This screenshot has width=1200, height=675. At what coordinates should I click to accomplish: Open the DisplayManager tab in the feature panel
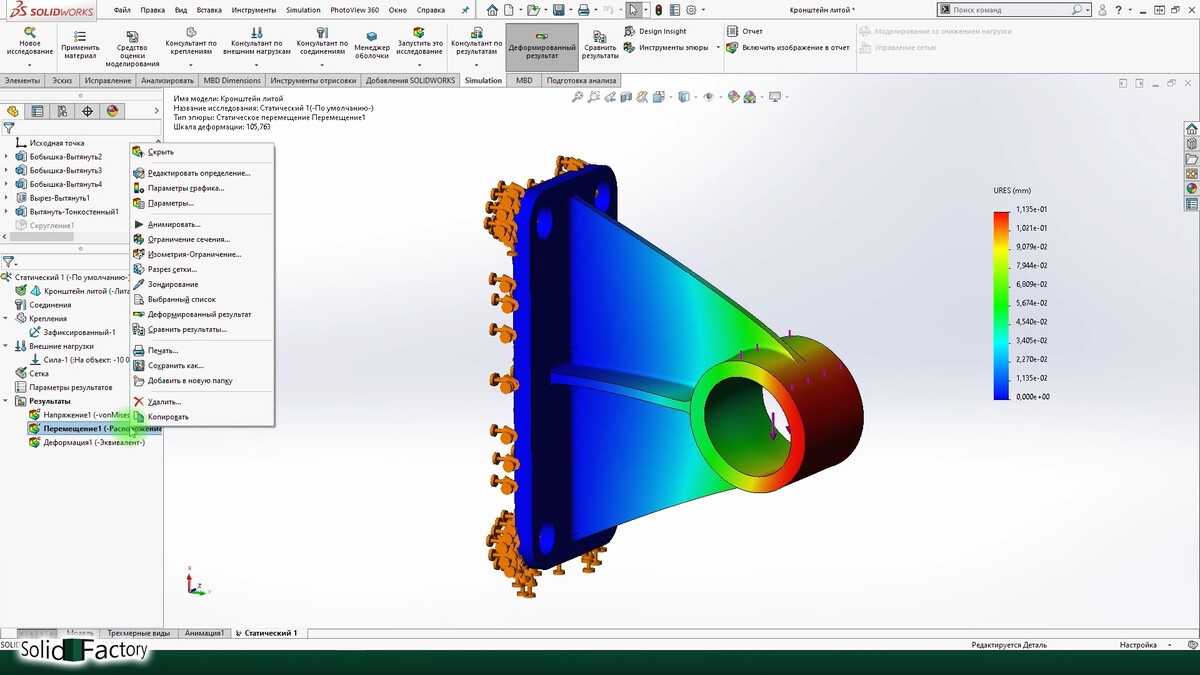(113, 111)
